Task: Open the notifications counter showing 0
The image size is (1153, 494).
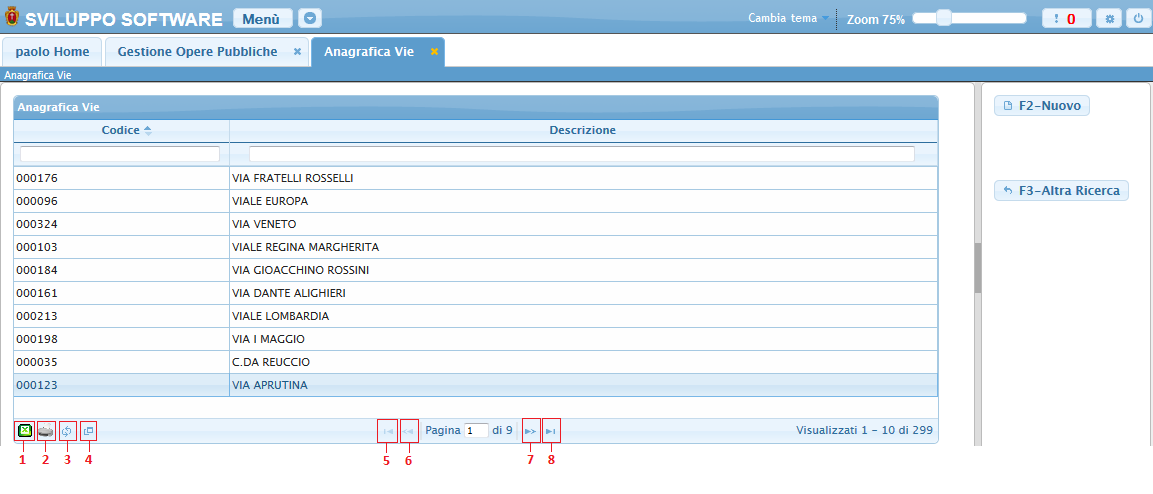Action: coord(1066,19)
